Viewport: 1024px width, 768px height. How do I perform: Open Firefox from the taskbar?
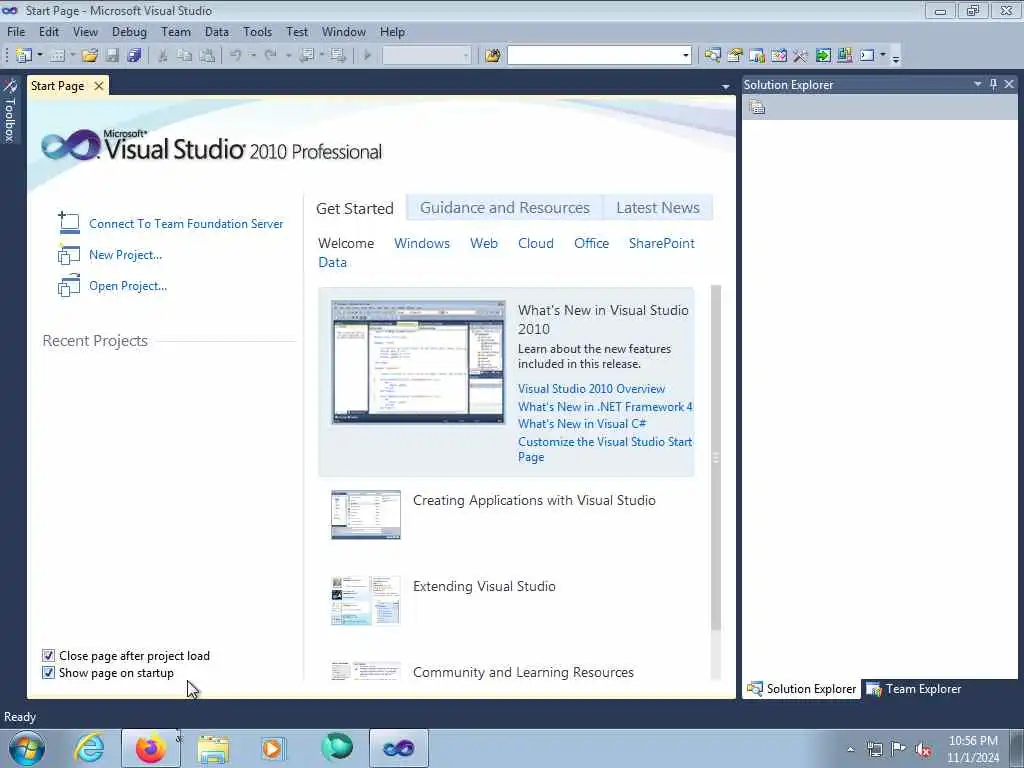151,748
